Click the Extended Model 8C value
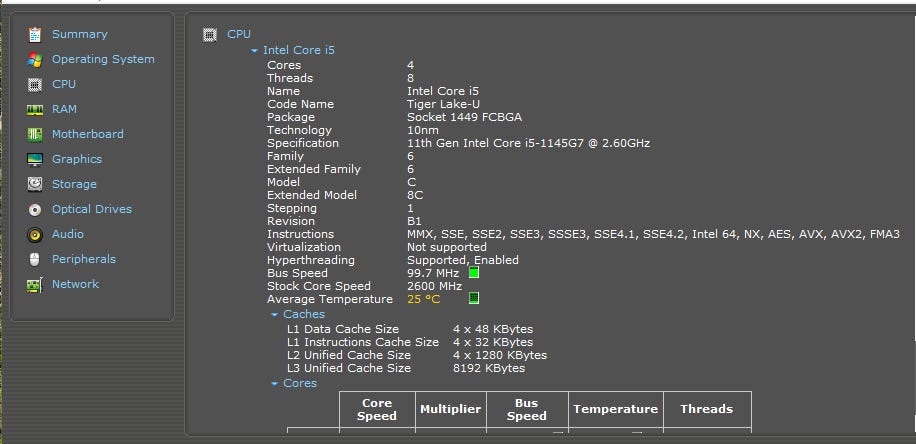Screen dimensions: 916x444 tap(415, 195)
